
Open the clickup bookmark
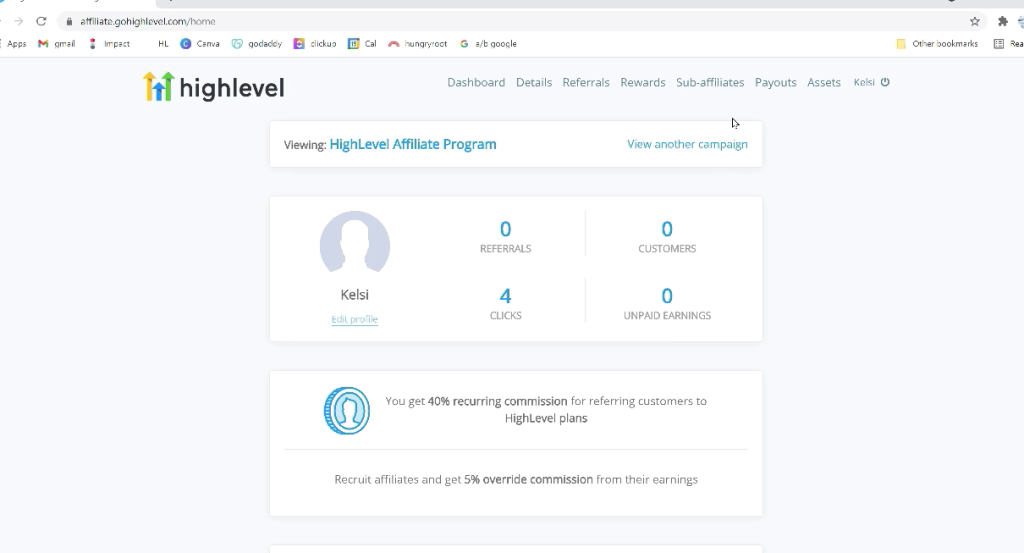coord(315,44)
